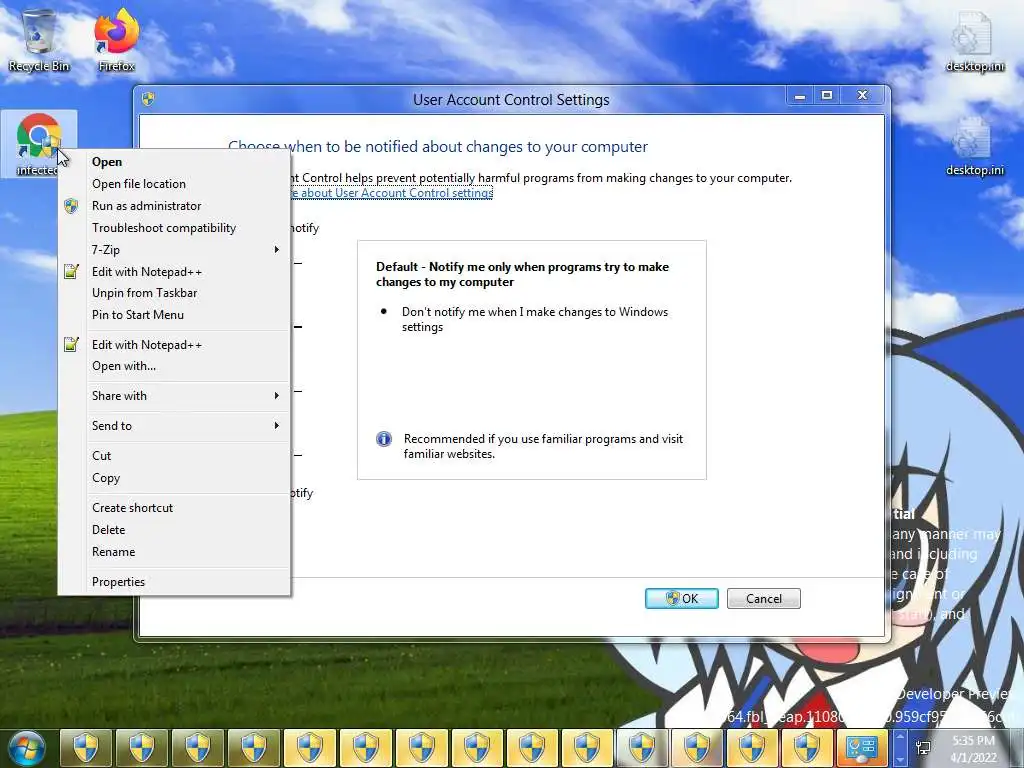Select Unpin from Taskbar
The height and width of the screenshot is (768, 1024).
(174, 293)
